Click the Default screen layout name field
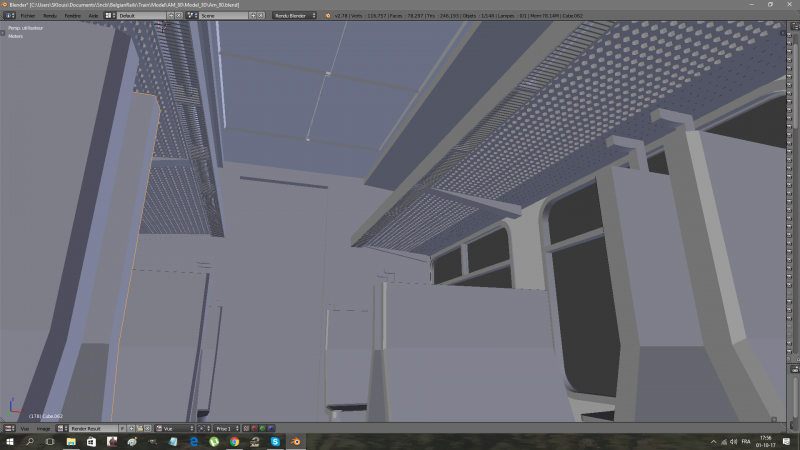Image resolution: width=800 pixels, height=450 pixels. 142,15
